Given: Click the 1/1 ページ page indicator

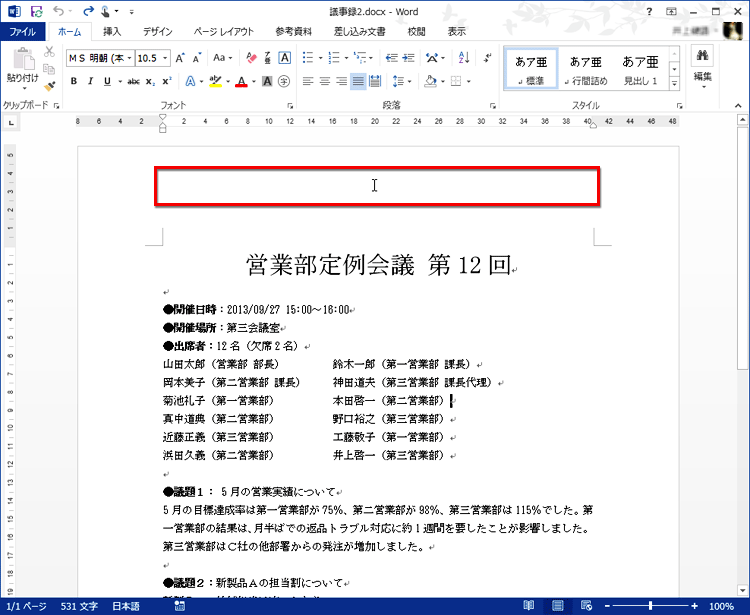Looking at the screenshot, I should pos(26,606).
